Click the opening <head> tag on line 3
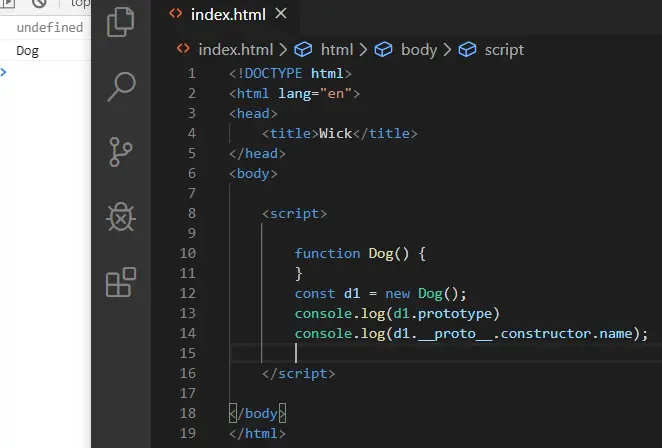Viewport: 662px width, 448px height. 253,114
